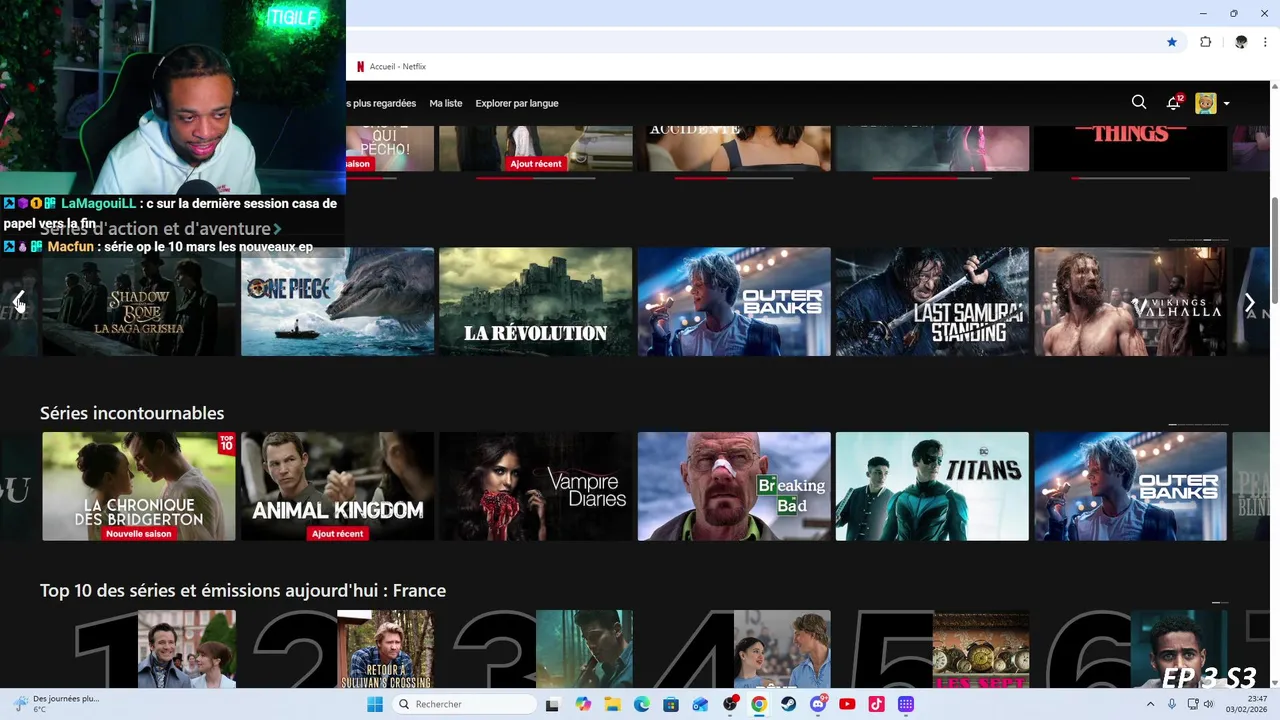Open La Chronique des Bridgerton thumbnail
Viewport: 1280px width, 720px height.
point(139,486)
